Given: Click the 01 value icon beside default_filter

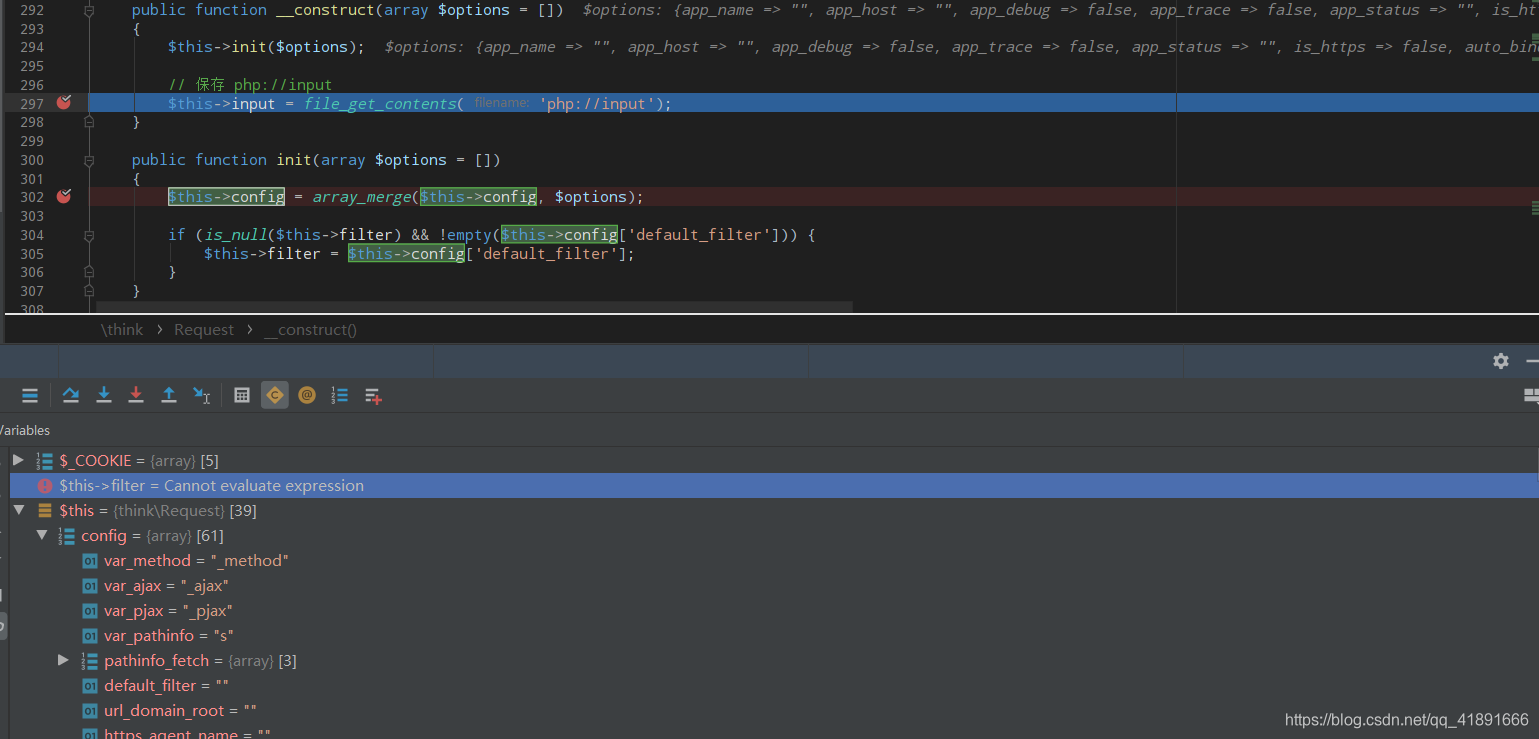Looking at the screenshot, I should tap(90, 686).
